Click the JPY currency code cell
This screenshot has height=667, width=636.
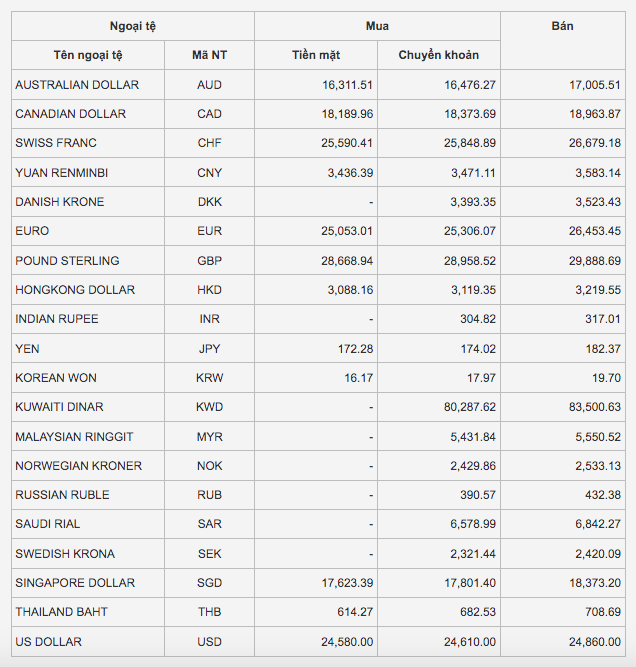pos(209,348)
